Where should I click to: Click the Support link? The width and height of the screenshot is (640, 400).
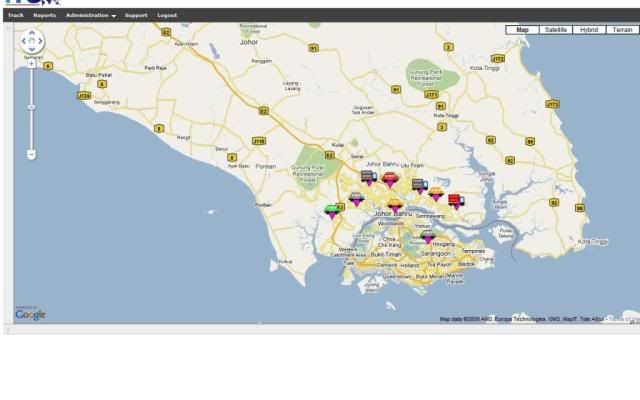coord(136,16)
